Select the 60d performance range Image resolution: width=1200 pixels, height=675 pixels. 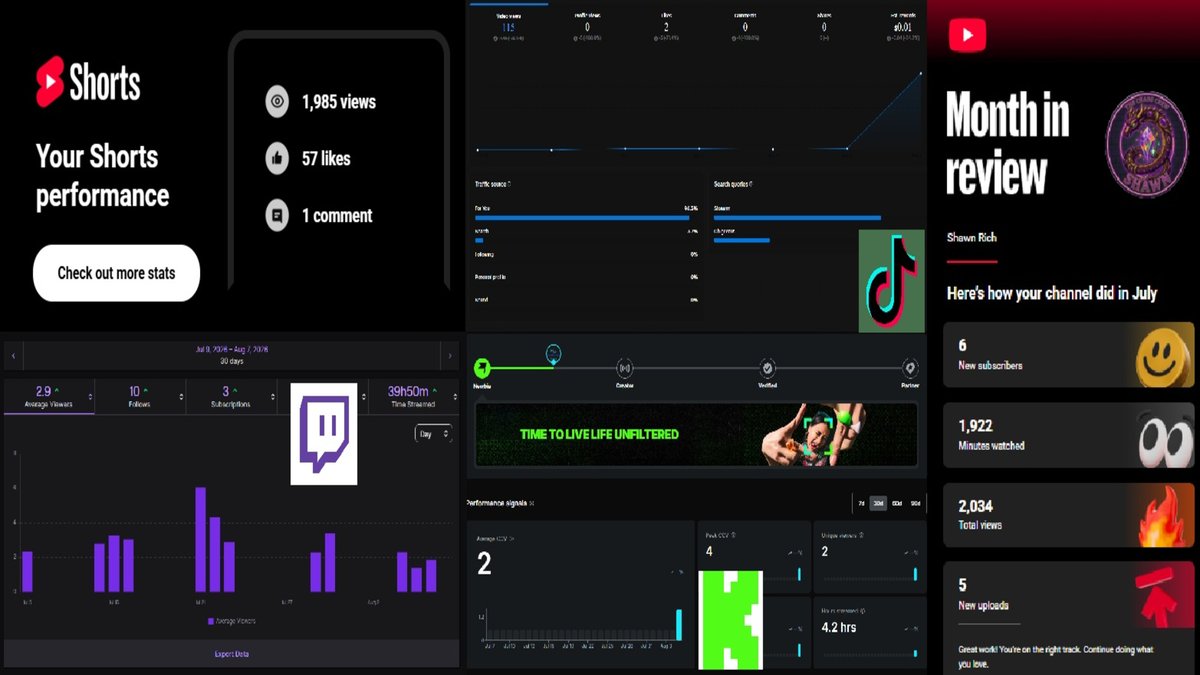coord(897,503)
